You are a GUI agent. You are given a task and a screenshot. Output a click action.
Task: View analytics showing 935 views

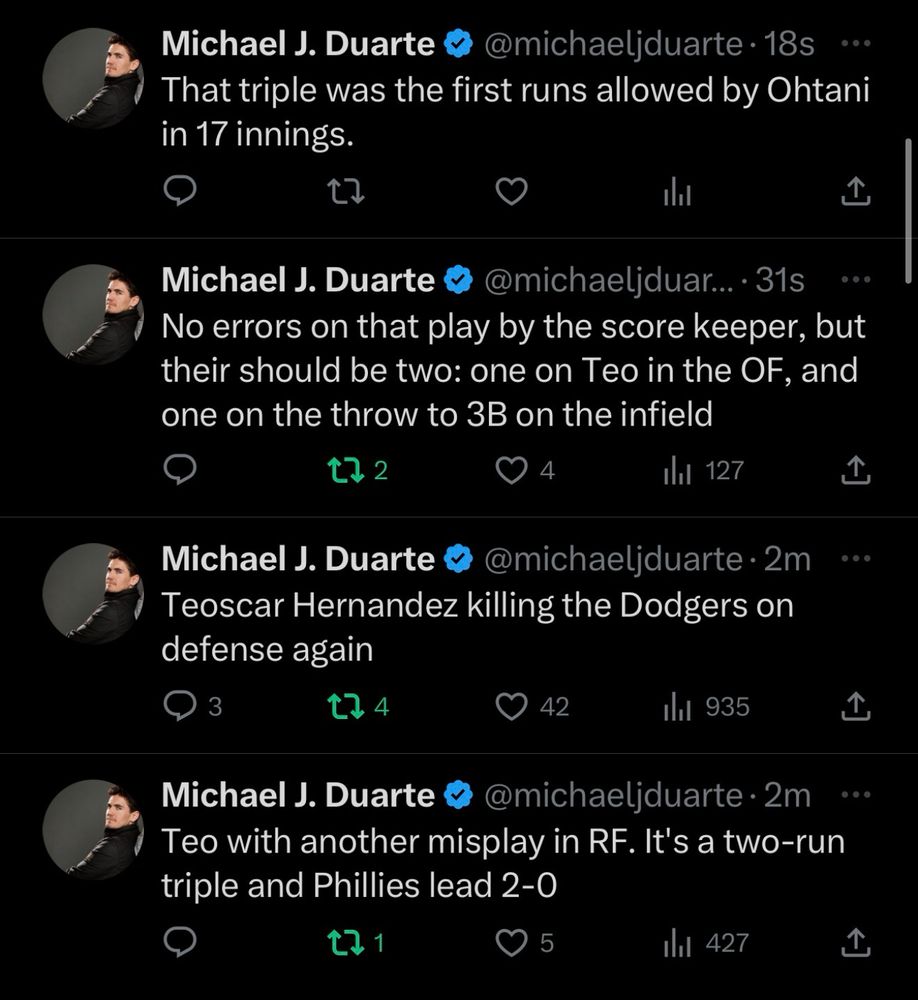point(706,706)
